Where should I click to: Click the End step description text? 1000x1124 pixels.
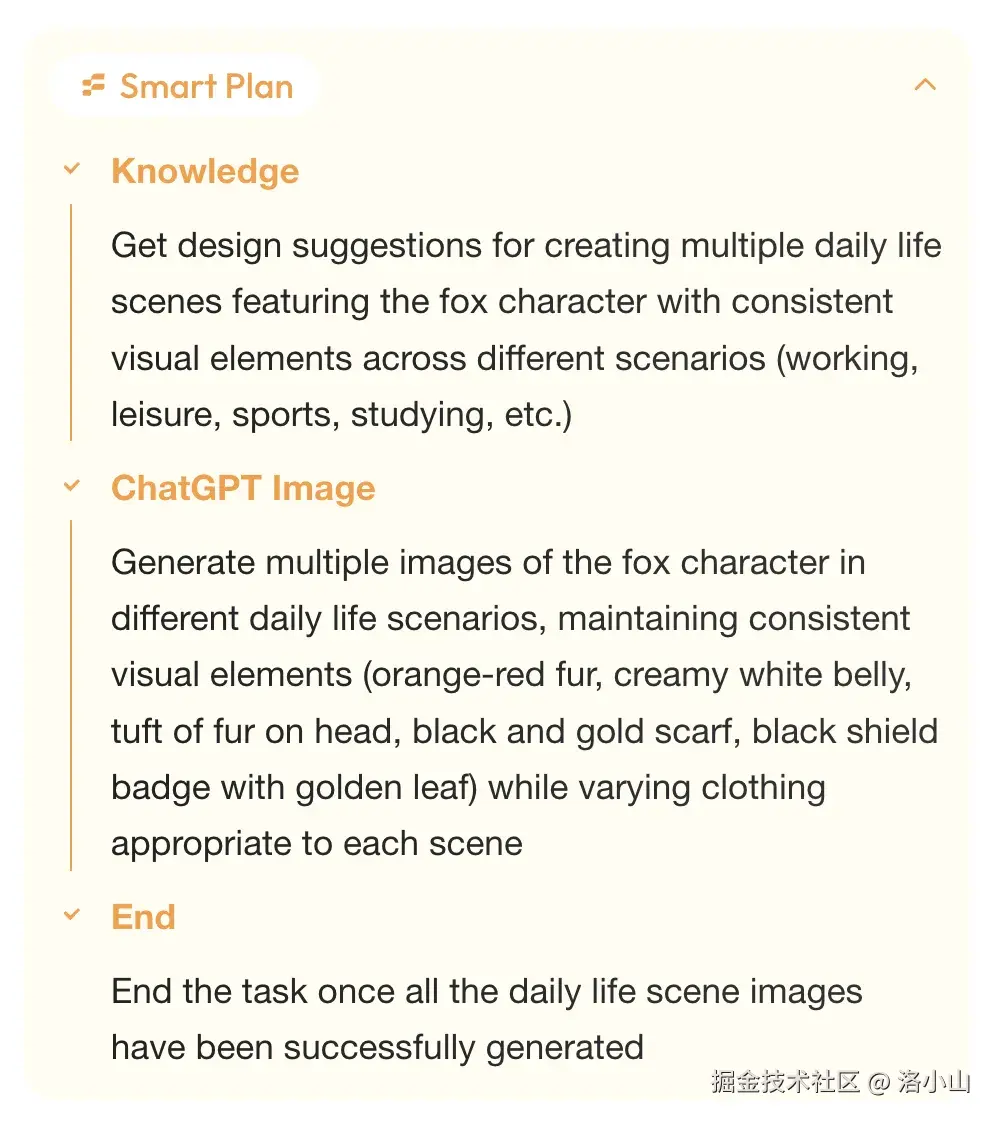click(x=486, y=1019)
